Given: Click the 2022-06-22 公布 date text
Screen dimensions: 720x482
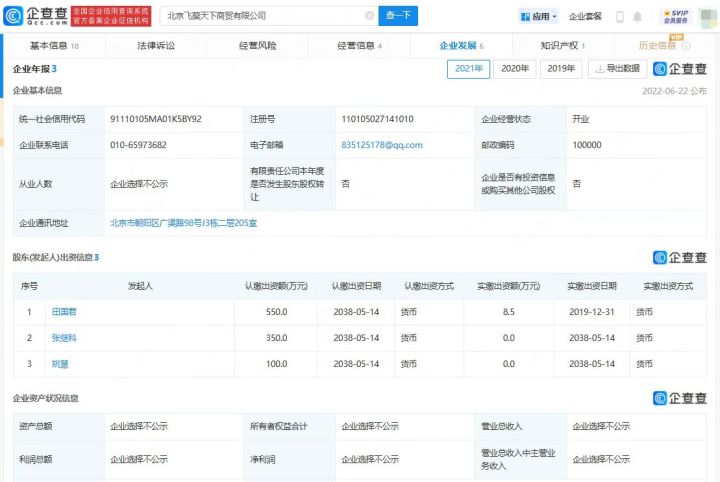Looking at the screenshot, I should point(674,91).
